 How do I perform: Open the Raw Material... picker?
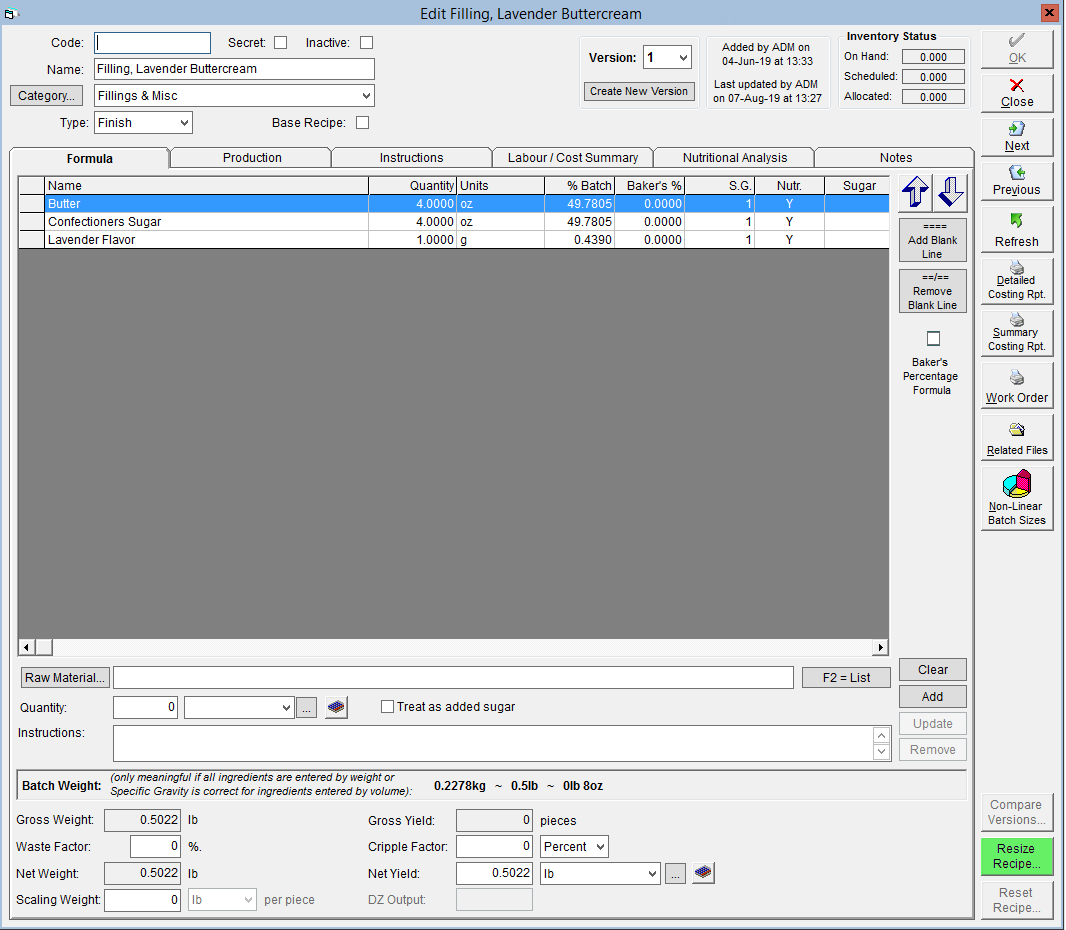[65, 678]
